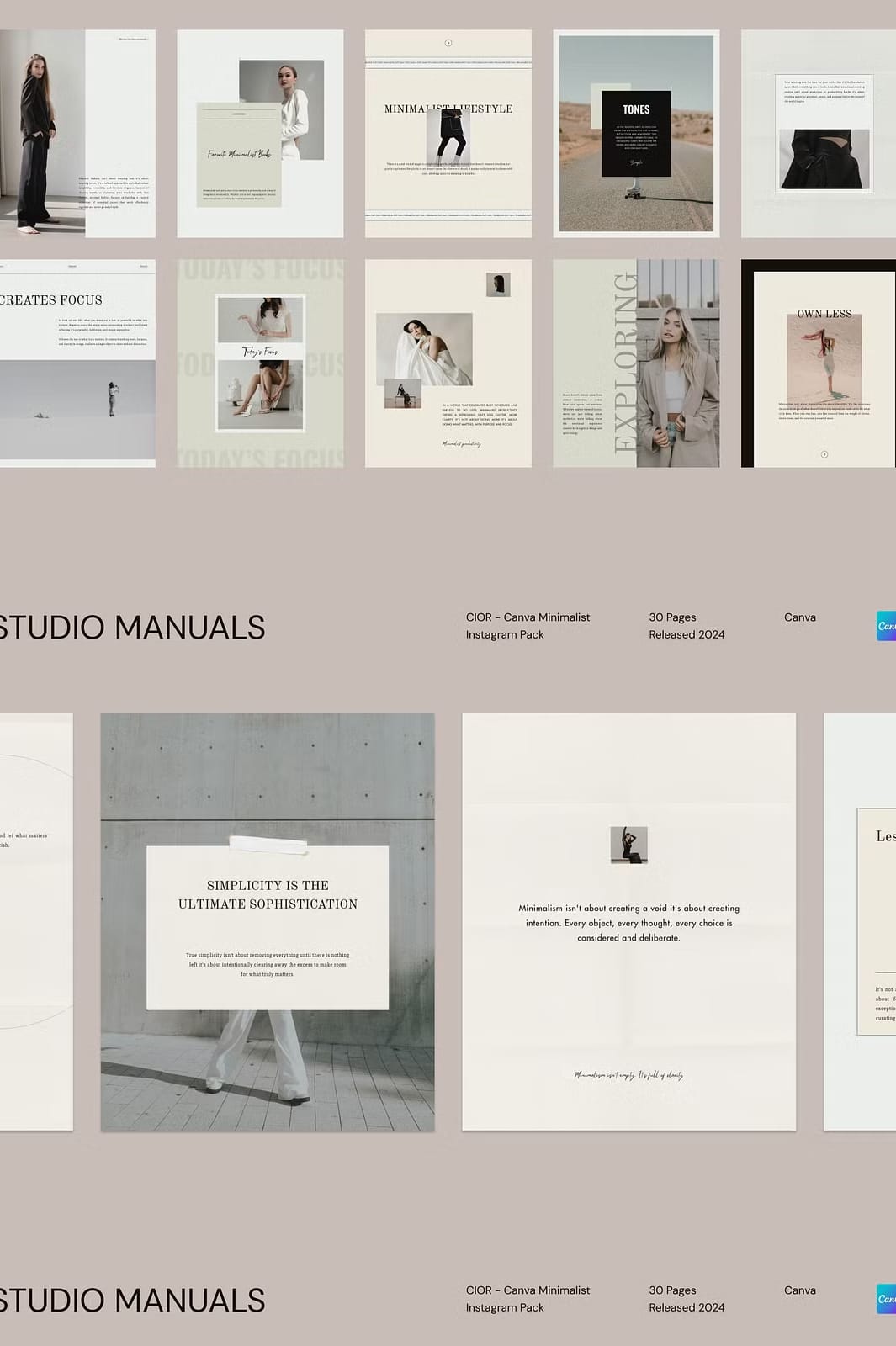Click the upper Studio Manuals heading
The height and width of the screenshot is (1346, 896).
tap(132, 628)
